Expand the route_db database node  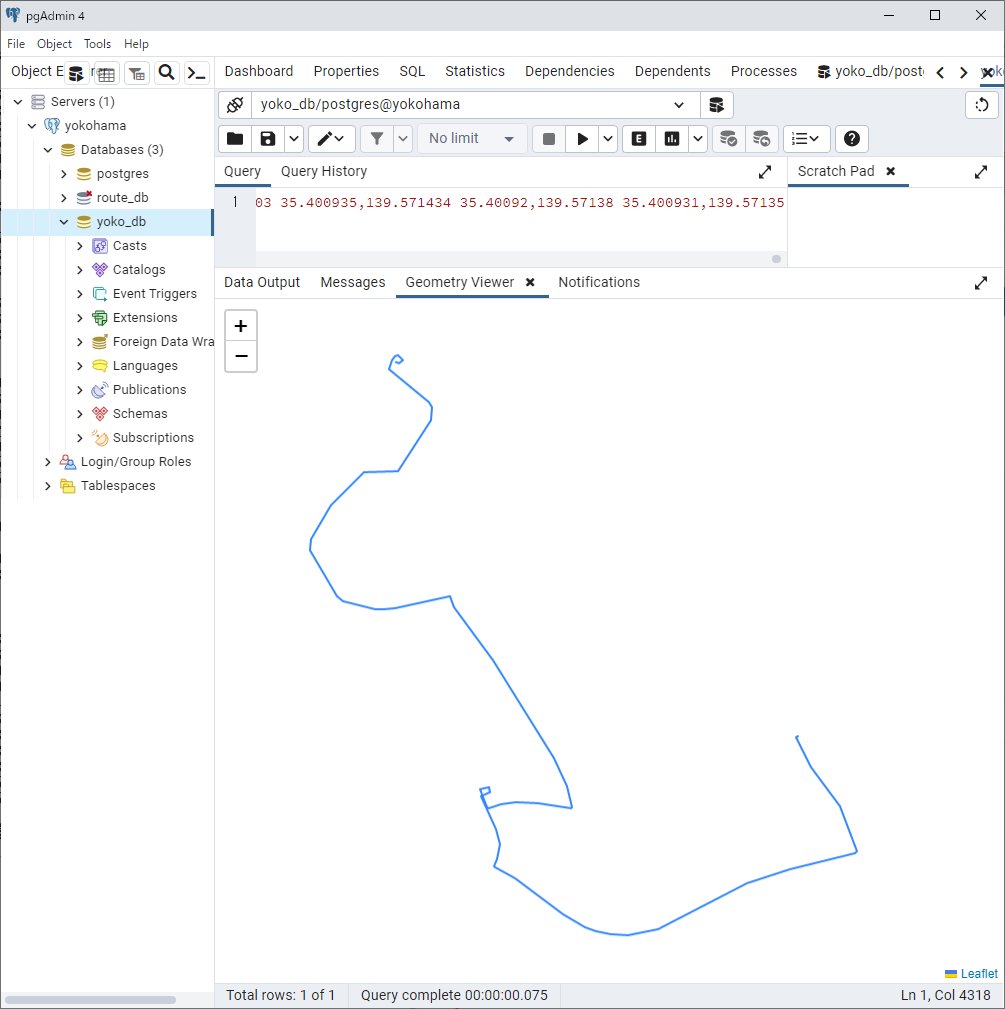(x=64, y=198)
